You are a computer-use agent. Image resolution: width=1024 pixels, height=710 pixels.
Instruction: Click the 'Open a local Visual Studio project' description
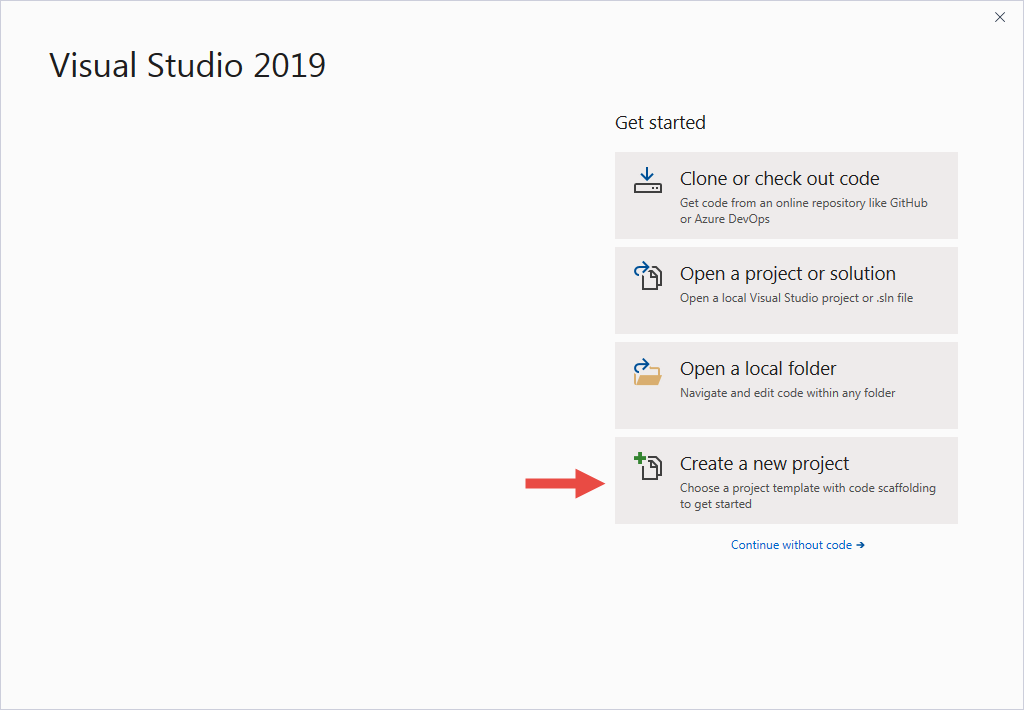coord(796,298)
